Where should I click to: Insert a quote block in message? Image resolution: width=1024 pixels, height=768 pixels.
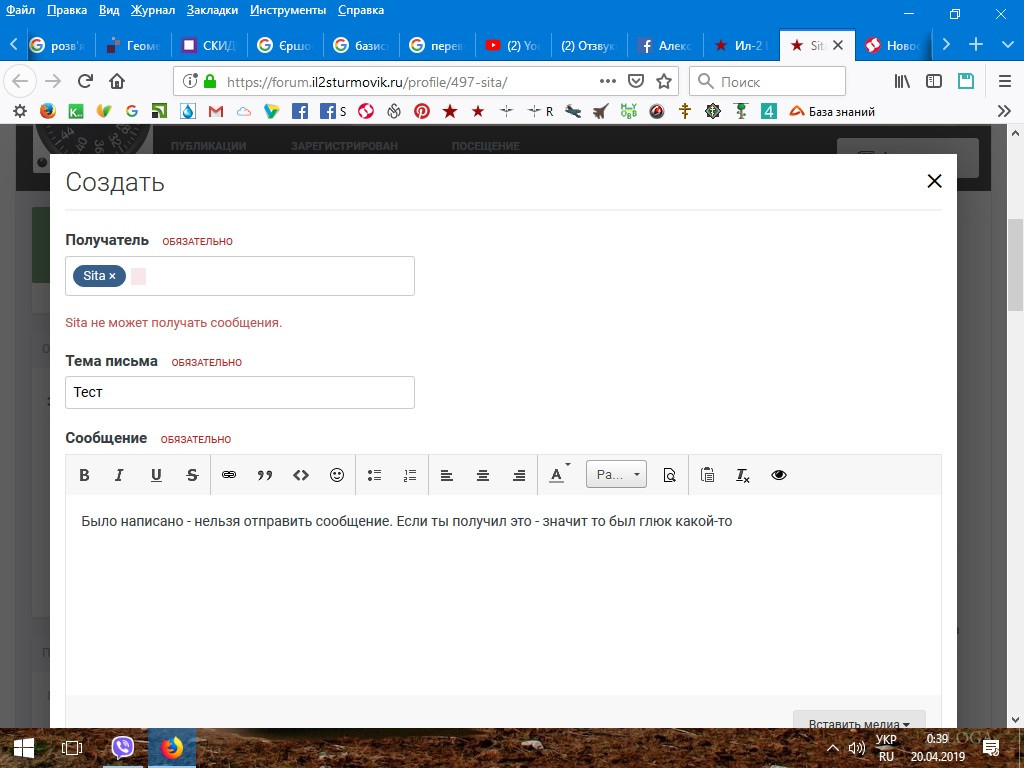pyautogui.click(x=264, y=475)
